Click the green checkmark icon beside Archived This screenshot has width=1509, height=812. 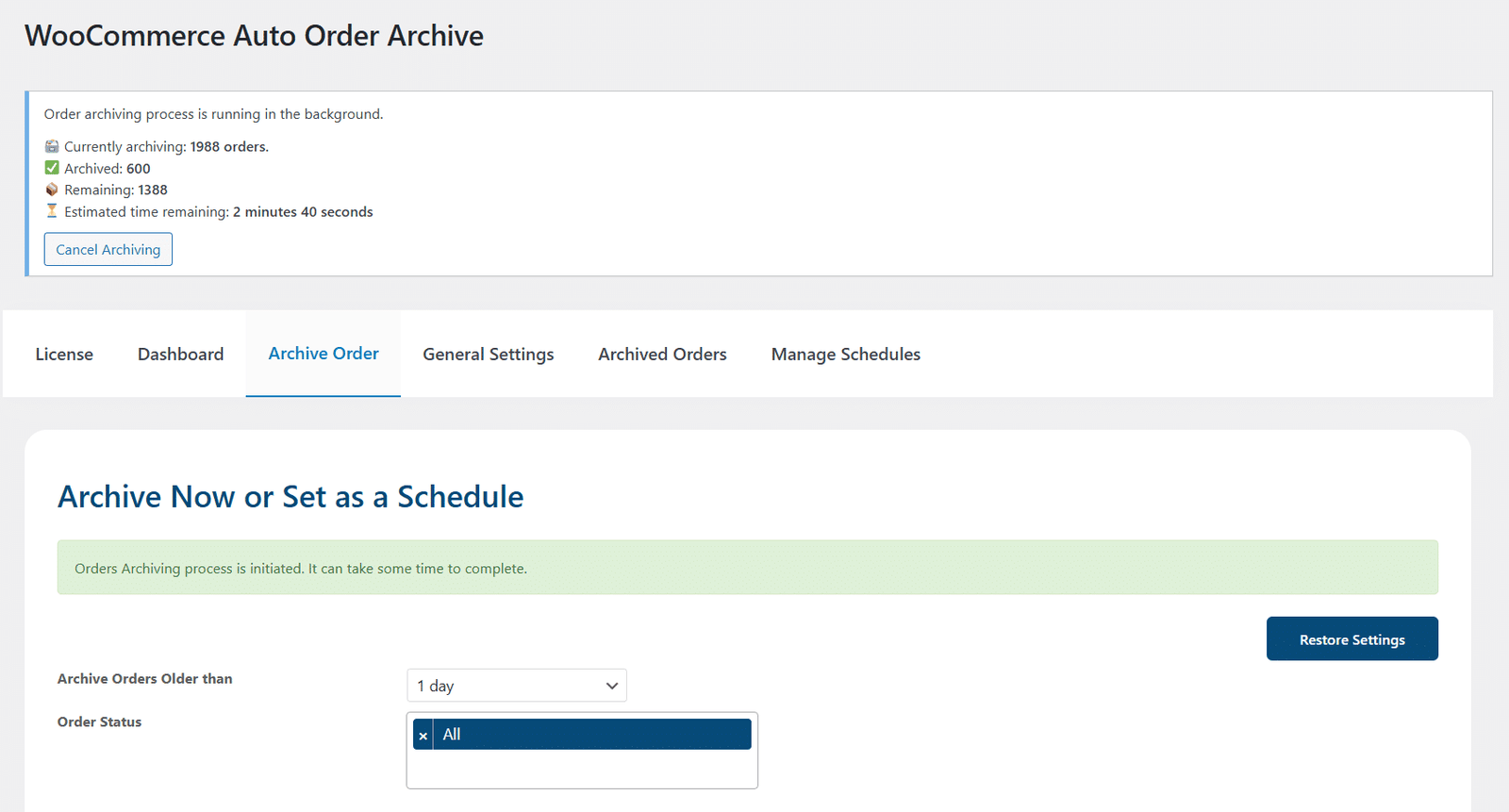(52, 168)
